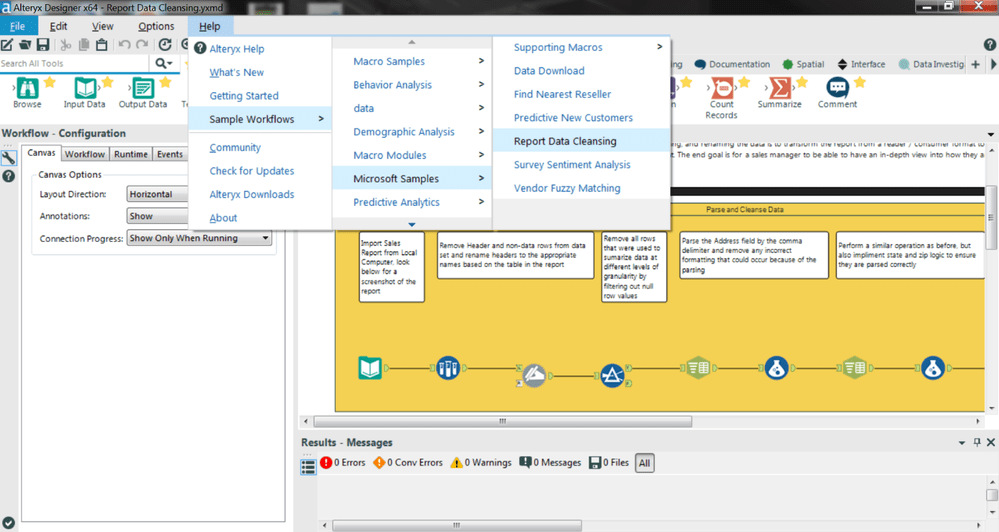Click the Paste clipboard icon
The width and height of the screenshot is (999, 532).
tap(101, 45)
